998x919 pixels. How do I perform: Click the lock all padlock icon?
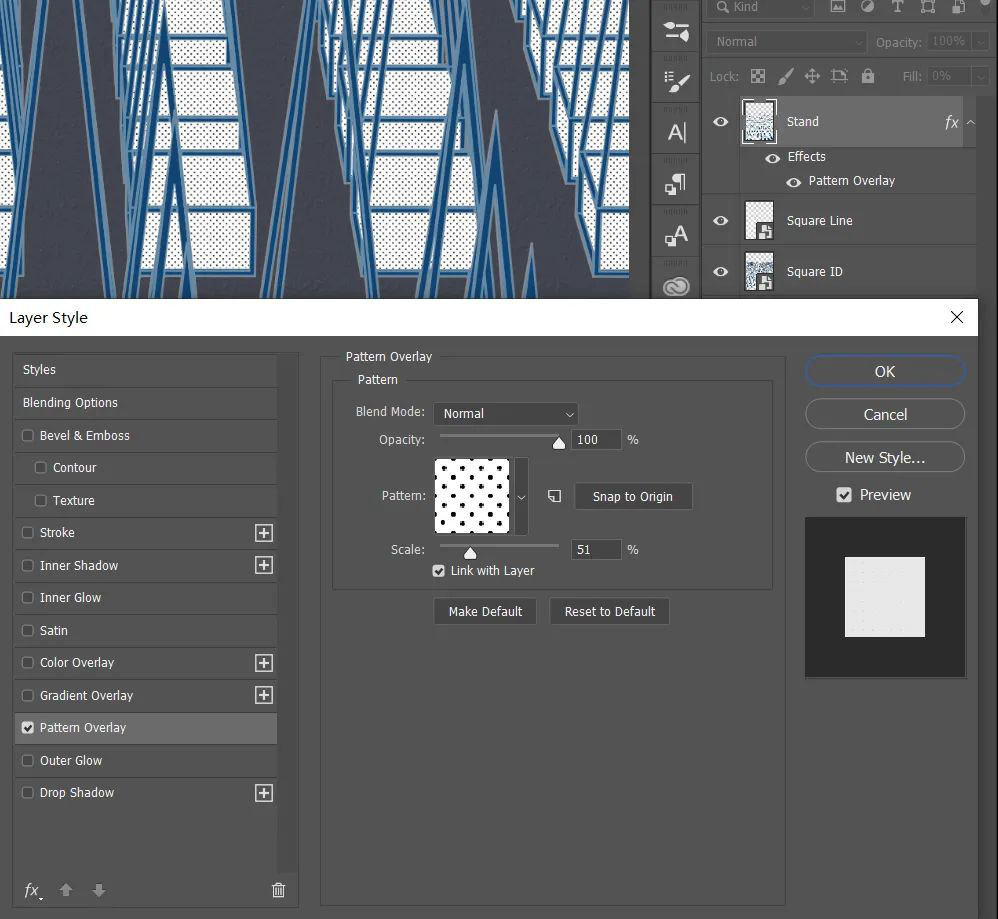click(x=868, y=76)
